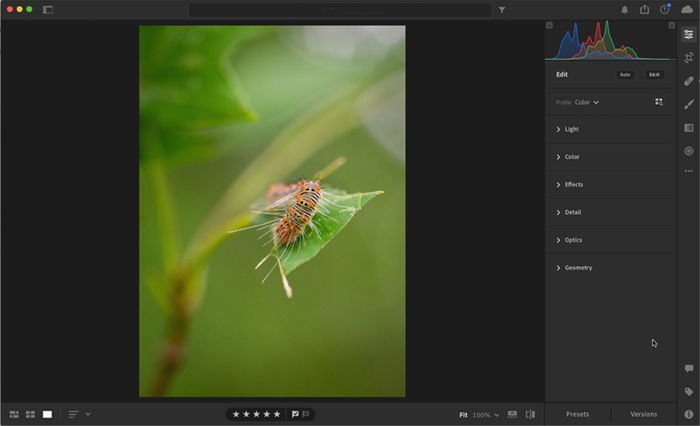
Task: Click the fourth rating star
Action: (267, 414)
